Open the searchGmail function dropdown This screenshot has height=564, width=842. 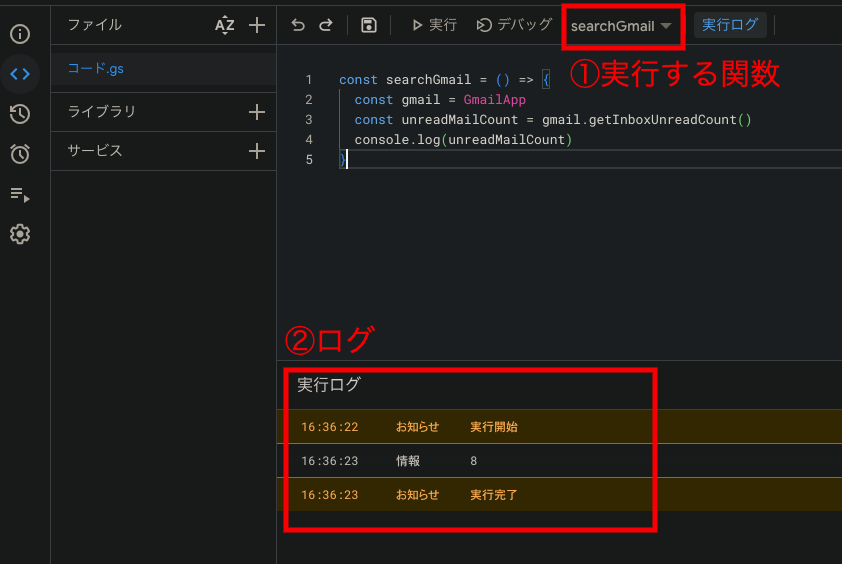pos(621,26)
